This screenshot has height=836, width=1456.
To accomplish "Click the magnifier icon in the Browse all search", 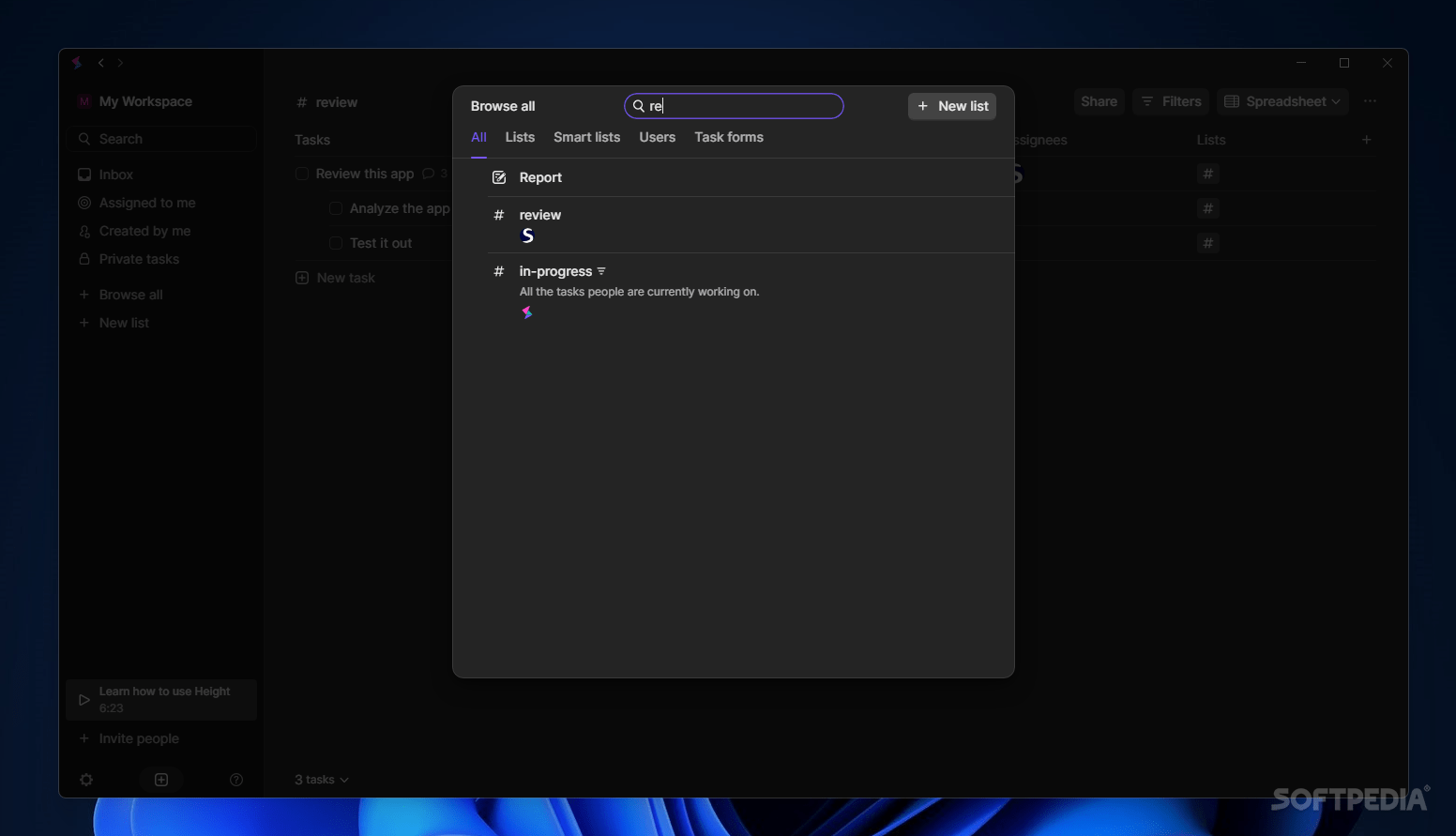I will click(639, 106).
